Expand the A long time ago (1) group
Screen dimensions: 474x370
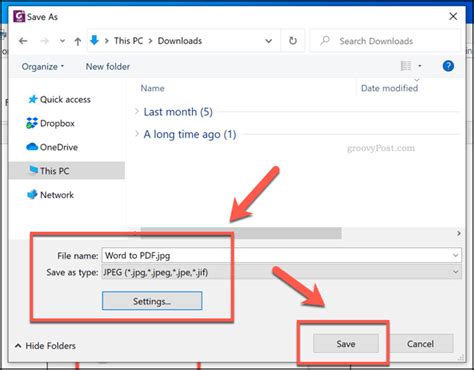(x=137, y=134)
